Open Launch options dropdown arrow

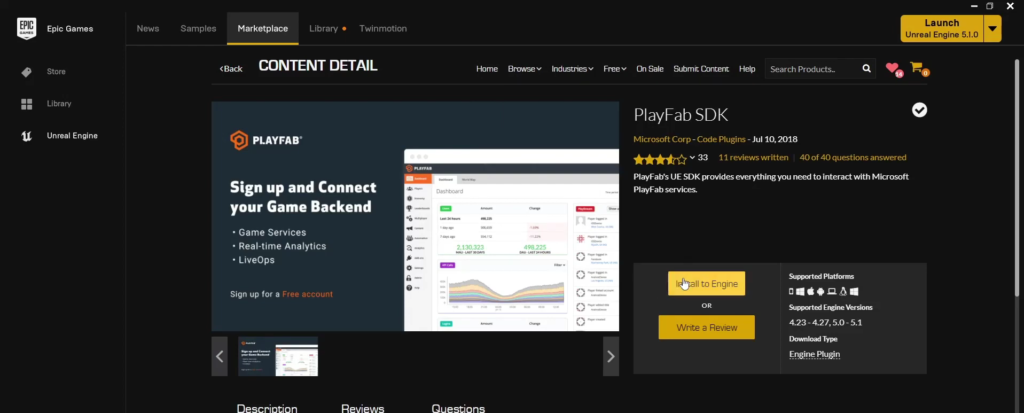click(x=993, y=29)
